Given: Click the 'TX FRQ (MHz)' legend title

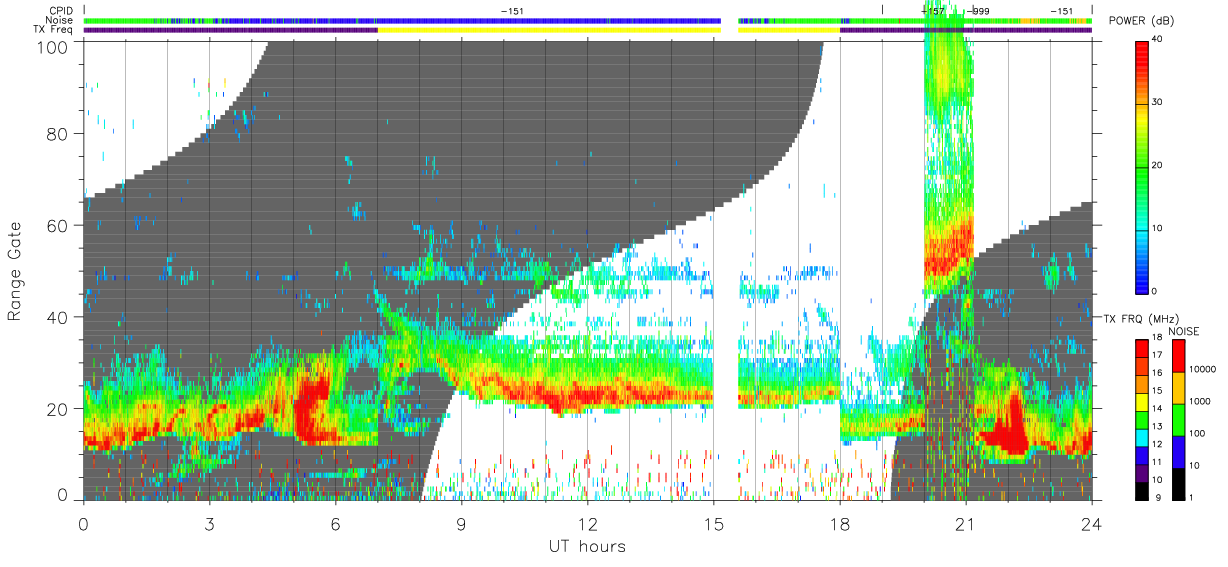Looking at the screenshot, I should coord(1141,318).
